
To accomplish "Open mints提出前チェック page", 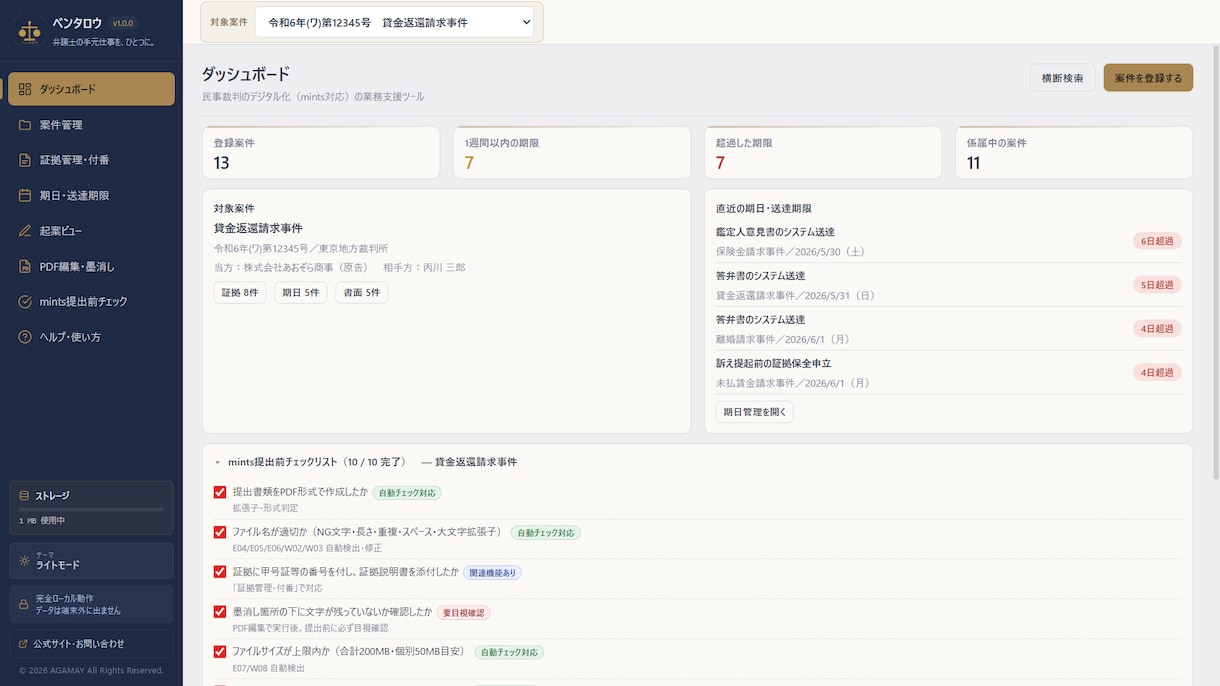I will [91, 301].
